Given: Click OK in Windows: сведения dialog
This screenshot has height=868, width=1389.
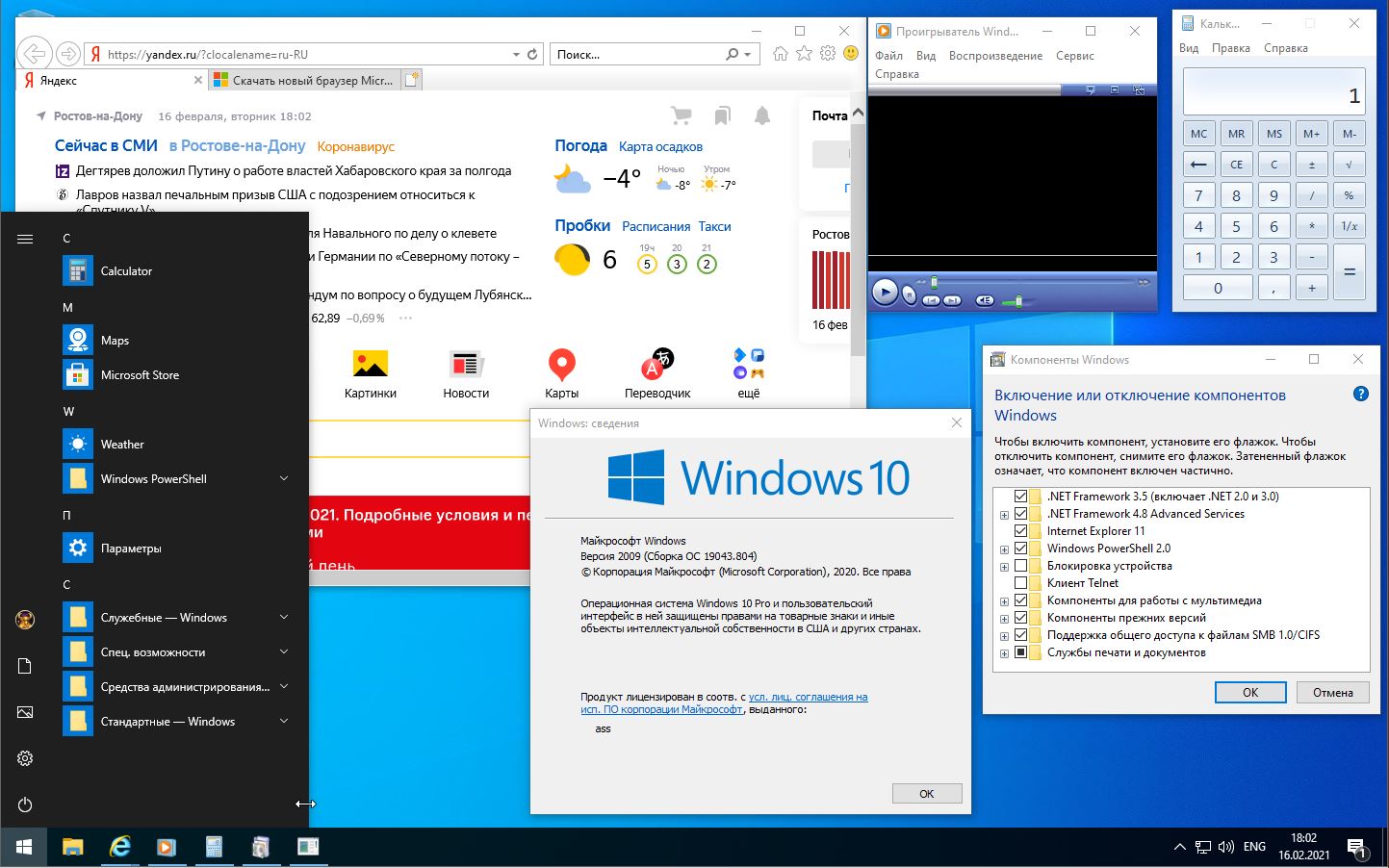Looking at the screenshot, I should click(926, 794).
